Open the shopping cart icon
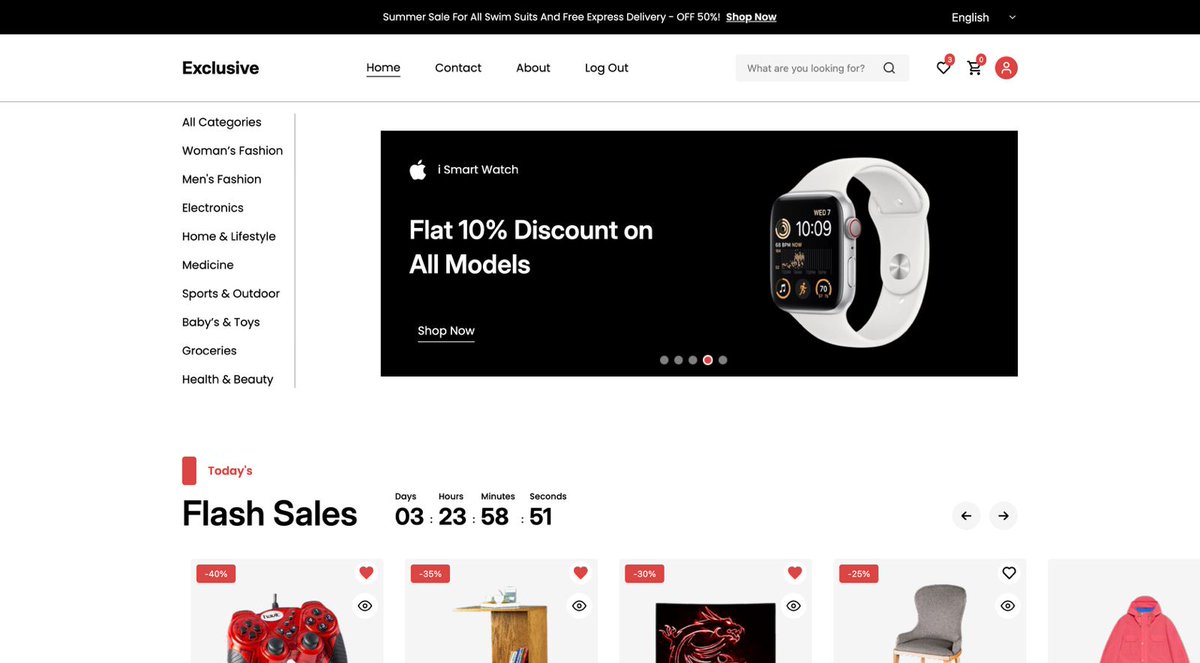Viewport: 1200px width, 663px height. coord(974,68)
